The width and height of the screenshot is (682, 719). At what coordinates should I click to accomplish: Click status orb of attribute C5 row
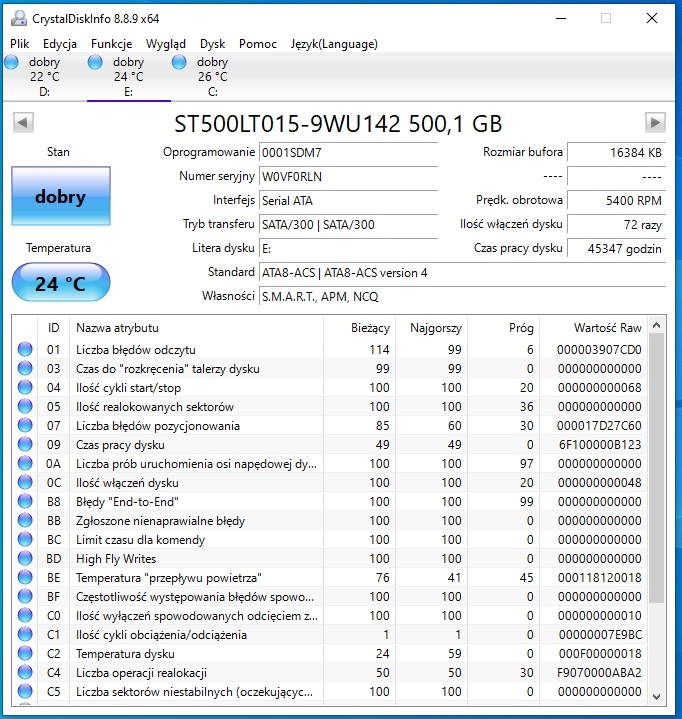25,691
